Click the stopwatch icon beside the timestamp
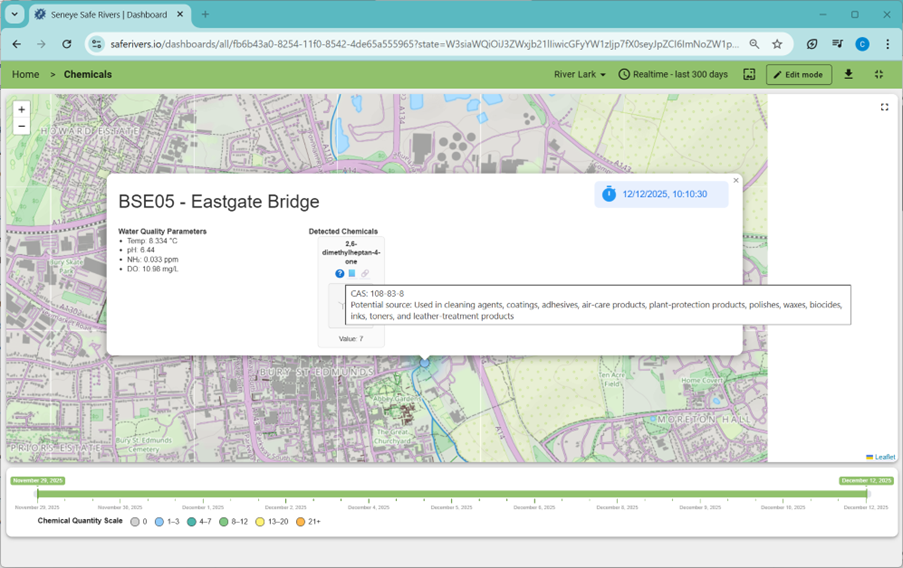Image resolution: width=903 pixels, height=568 pixels. 609,194
